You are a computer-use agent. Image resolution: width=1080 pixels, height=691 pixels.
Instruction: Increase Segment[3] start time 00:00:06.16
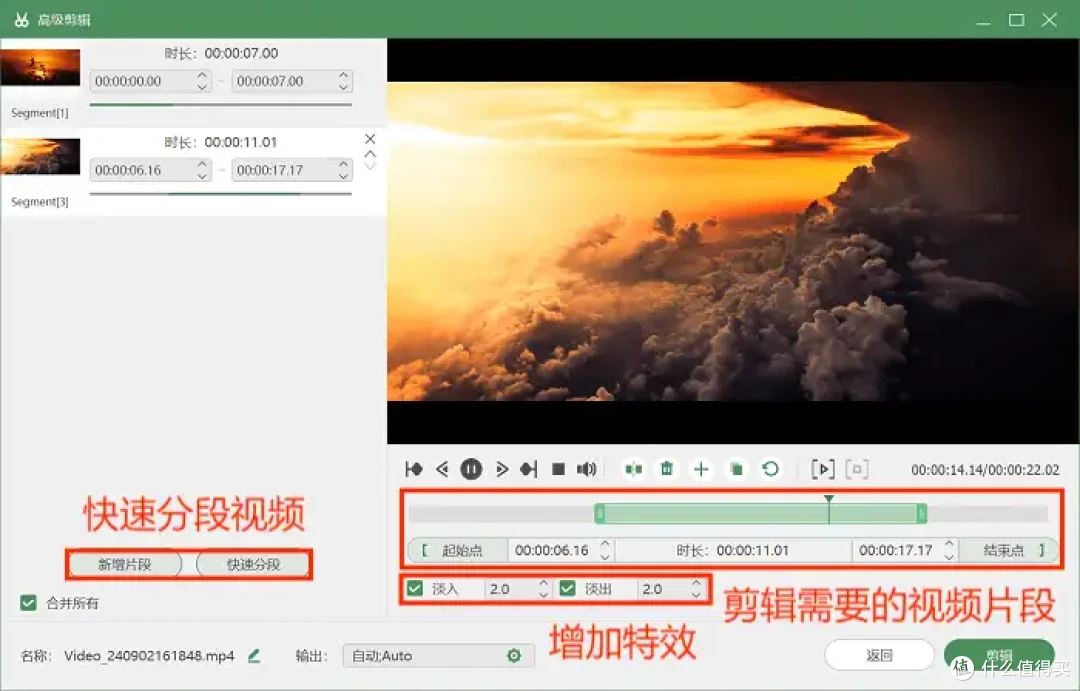202,164
